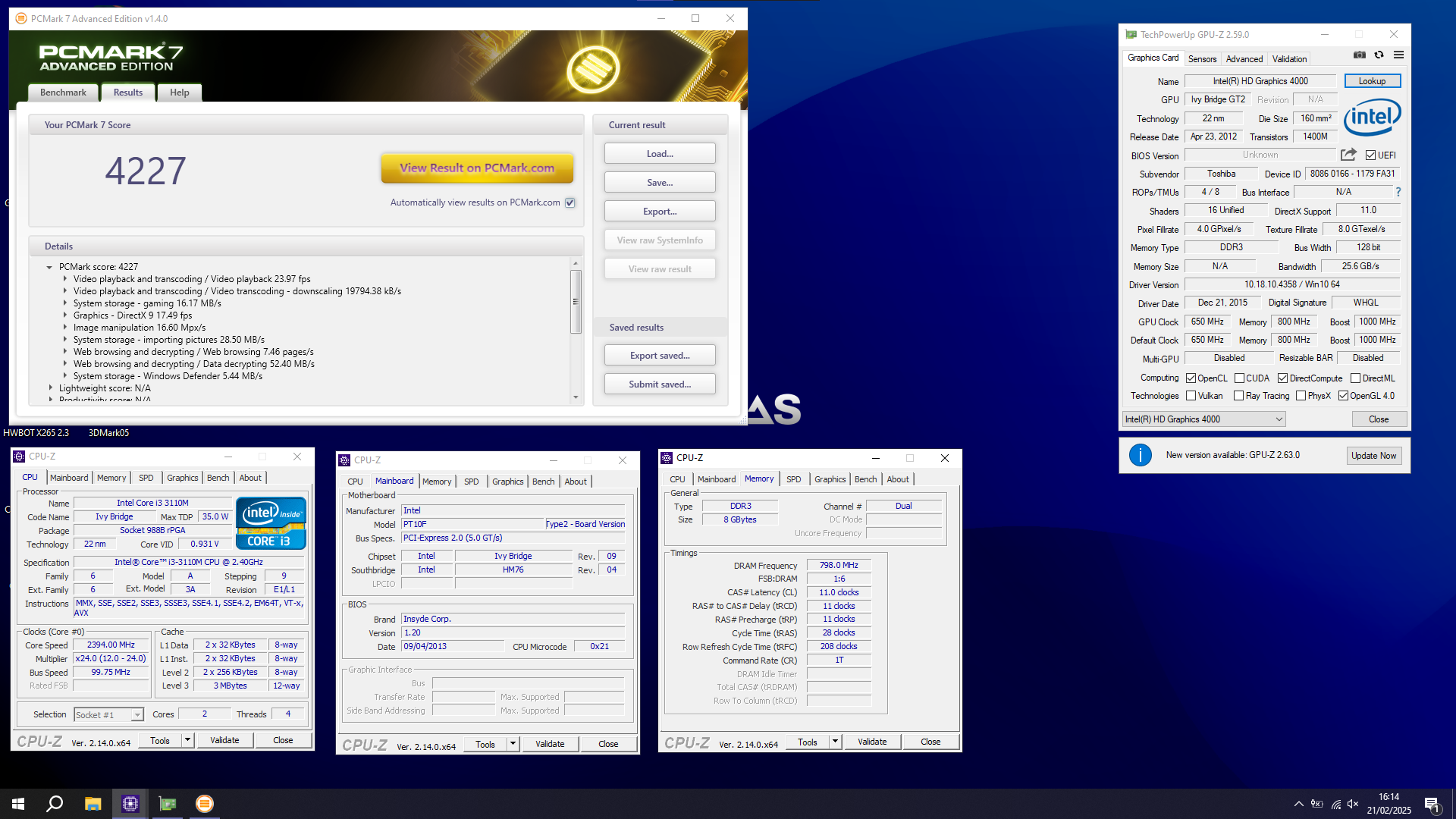
Task: Click the 'PCI-Express 2.0 (5.0 GT/s)' Bus Specs field
Action: 513,538
